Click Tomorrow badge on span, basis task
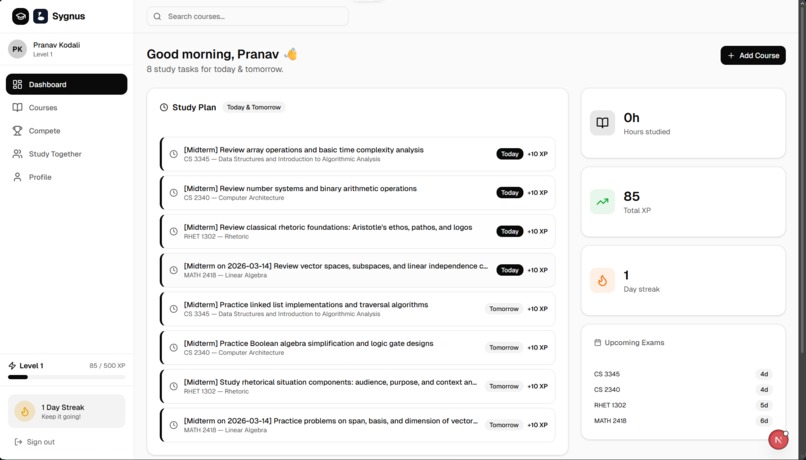The image size is (806, 460). [x=504, y=425]
